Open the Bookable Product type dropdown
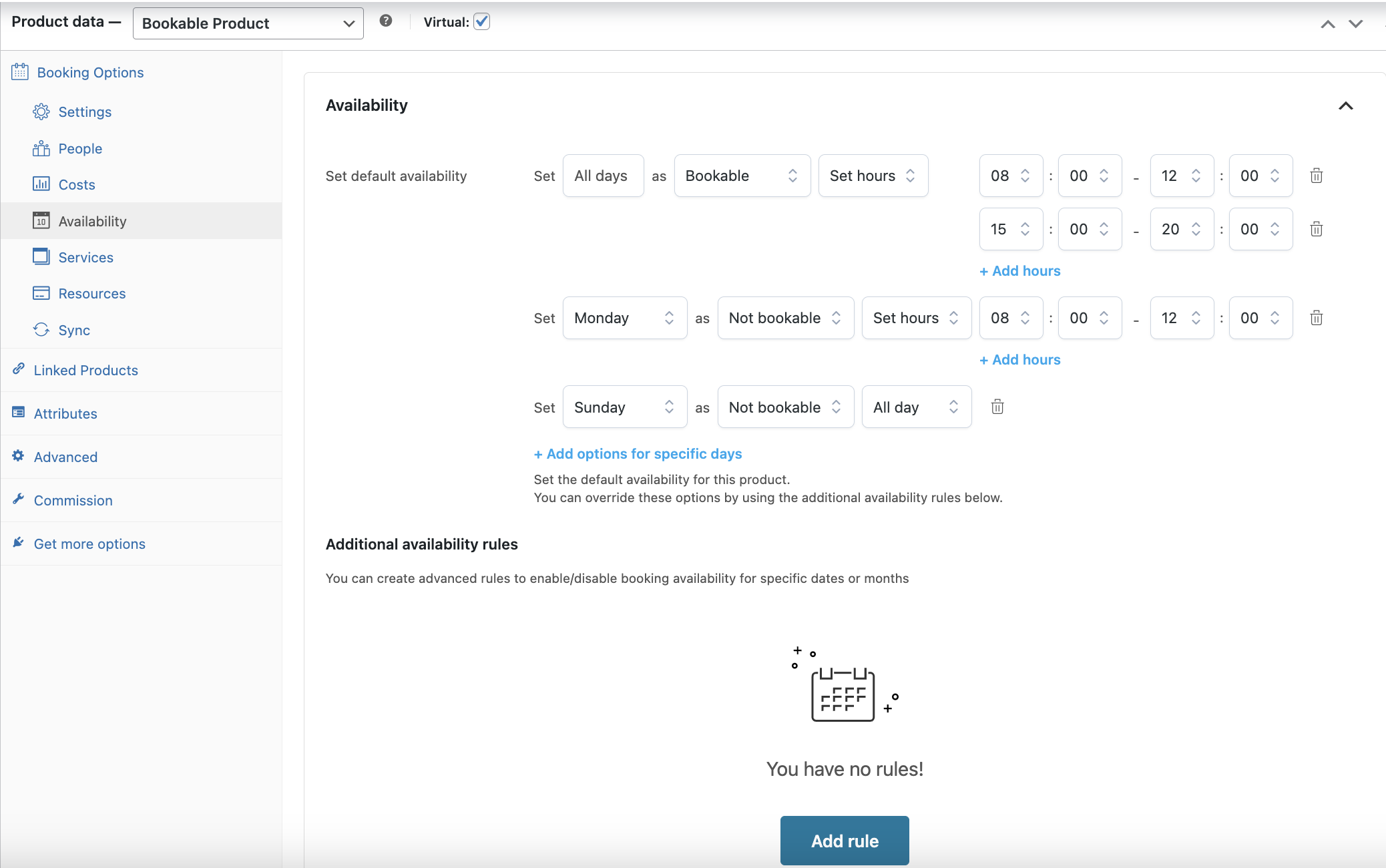This screenshot has height=868, width=1386. coord(248,23)
